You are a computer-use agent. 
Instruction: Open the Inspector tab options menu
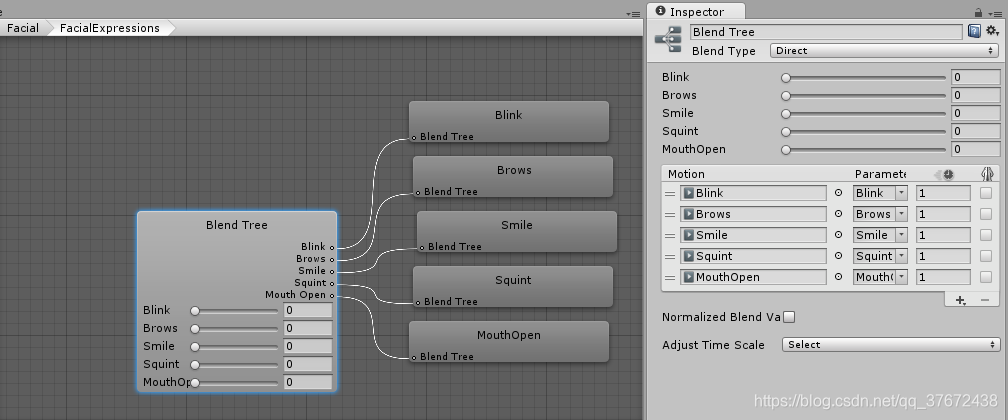[993, 14]
